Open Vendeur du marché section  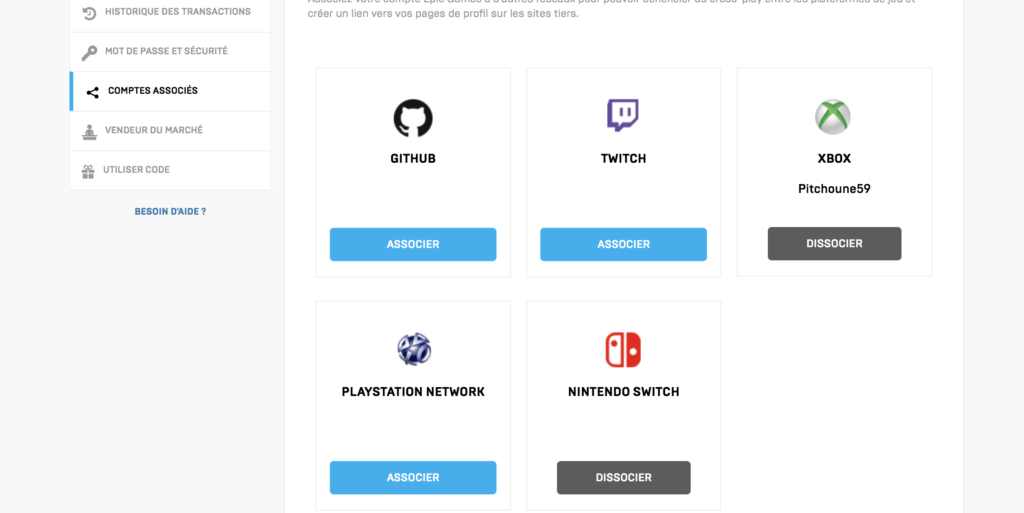(x=170, y=131)
